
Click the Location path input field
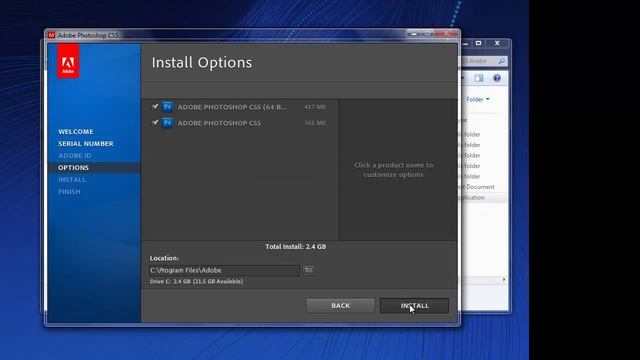pos(224,270)
